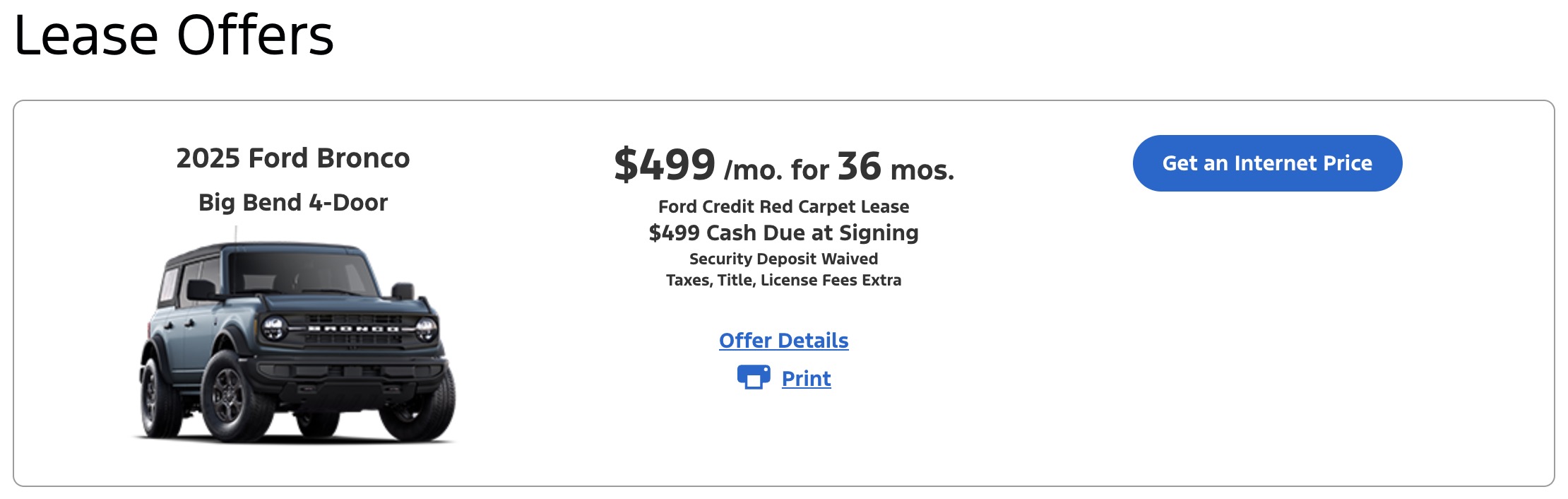The width and height of the screenshot is (1568, 499).
Task: Click the Security Deposit Waived text
Action: [x=783, y=259]
